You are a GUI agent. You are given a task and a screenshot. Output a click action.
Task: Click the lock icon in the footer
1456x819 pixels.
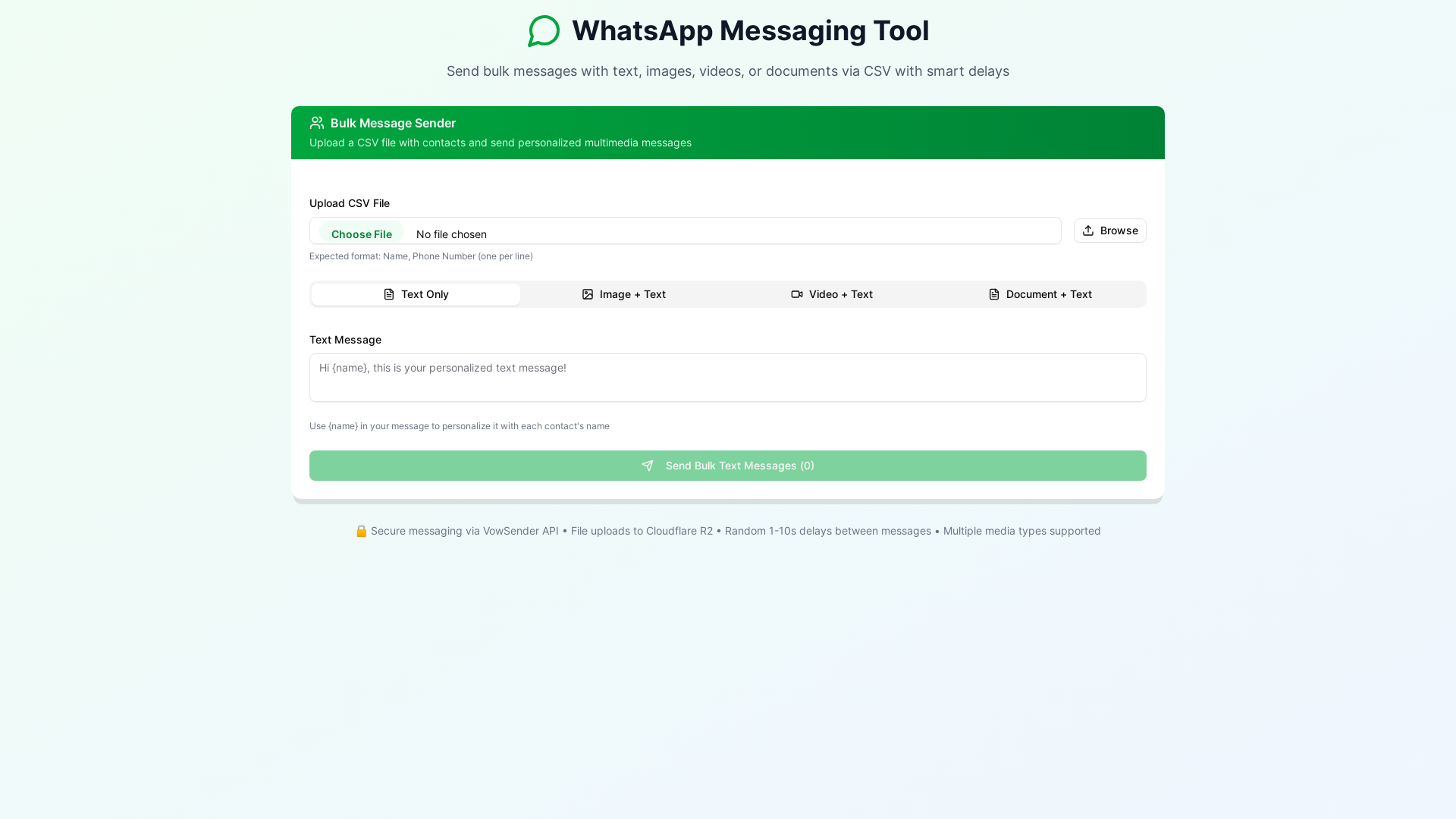point(362,531)
